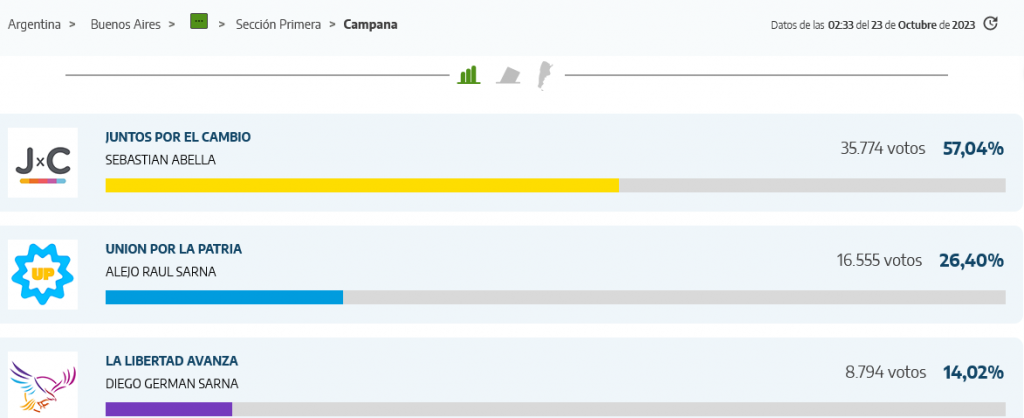Image resolution: width=1024 pixels, height=418 pixels.
Task: Open the Argentina map view icon
Action: [543, 76]
